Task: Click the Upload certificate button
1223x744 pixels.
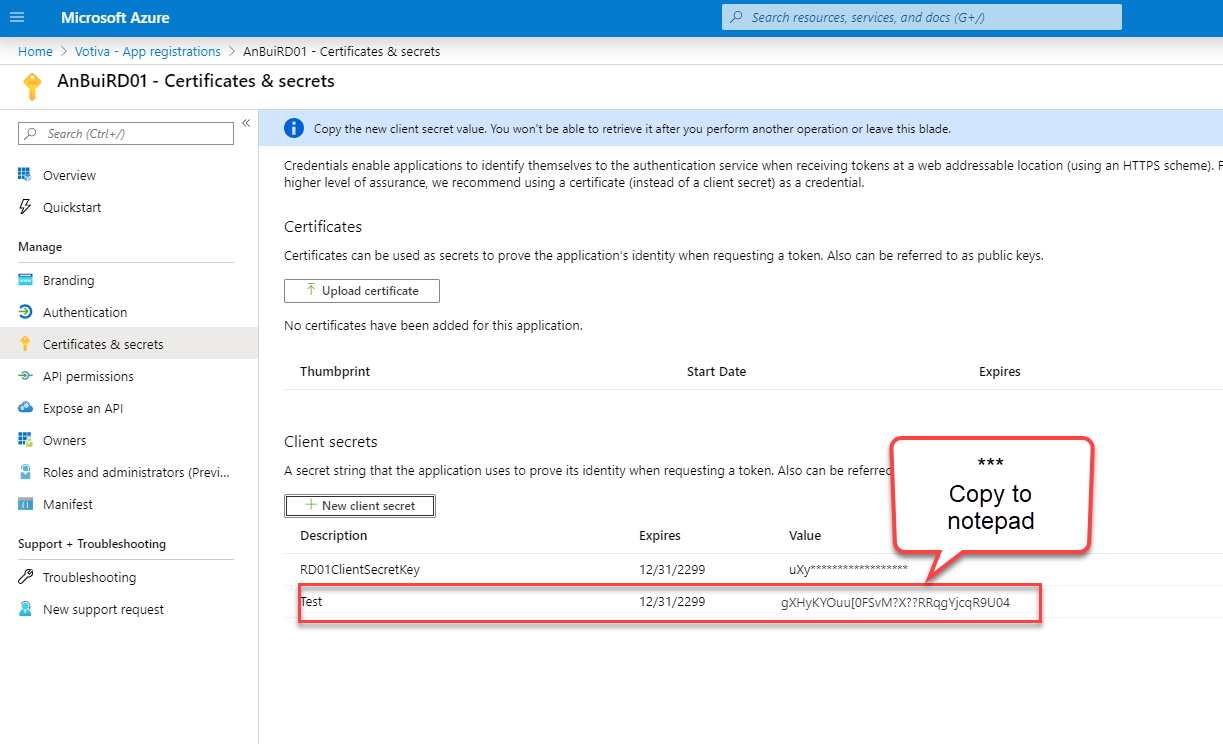Action: 362,291
